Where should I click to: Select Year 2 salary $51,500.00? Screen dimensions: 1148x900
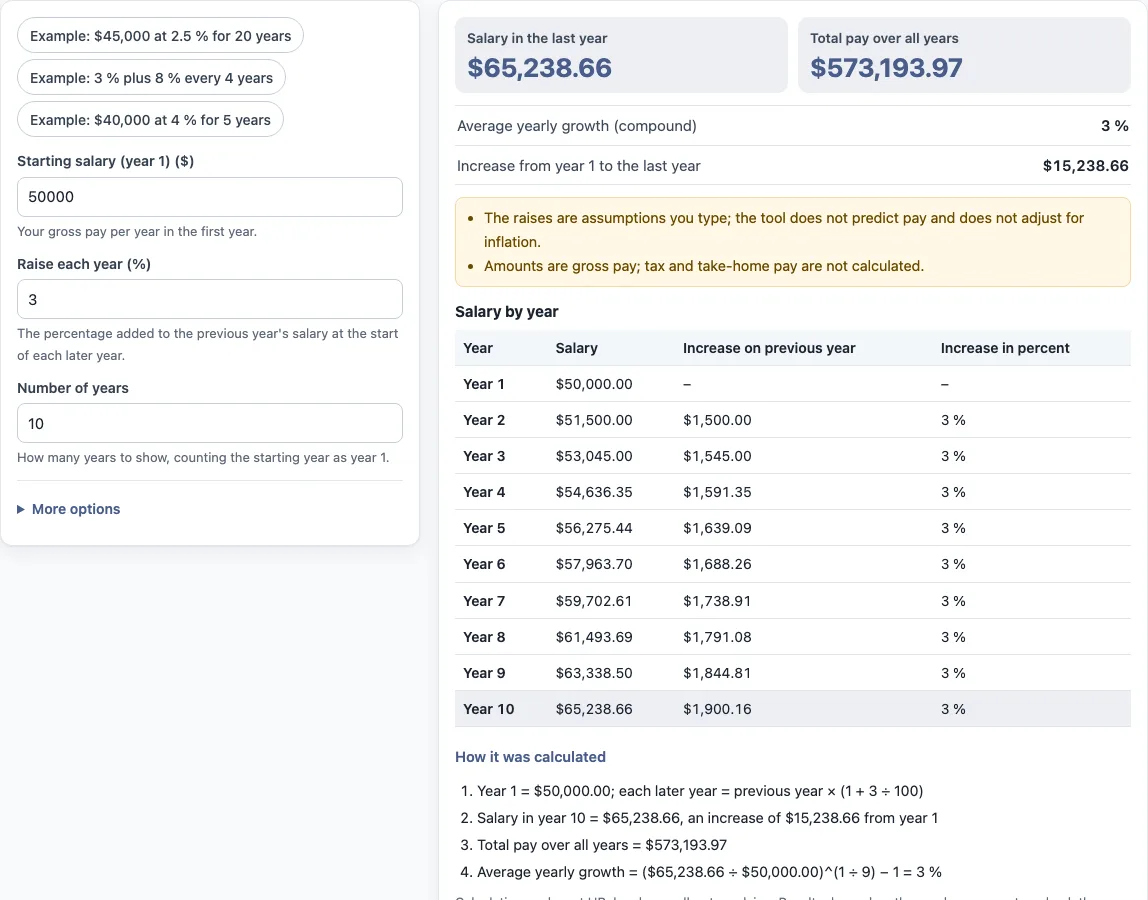(594, 420)
